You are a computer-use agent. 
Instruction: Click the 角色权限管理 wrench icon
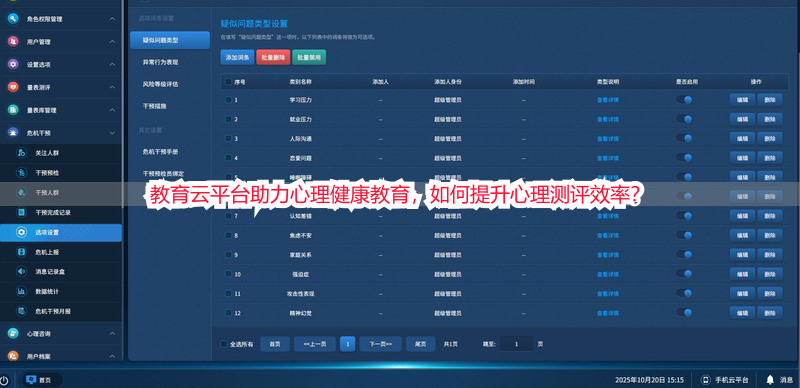[x=13, y=19]
